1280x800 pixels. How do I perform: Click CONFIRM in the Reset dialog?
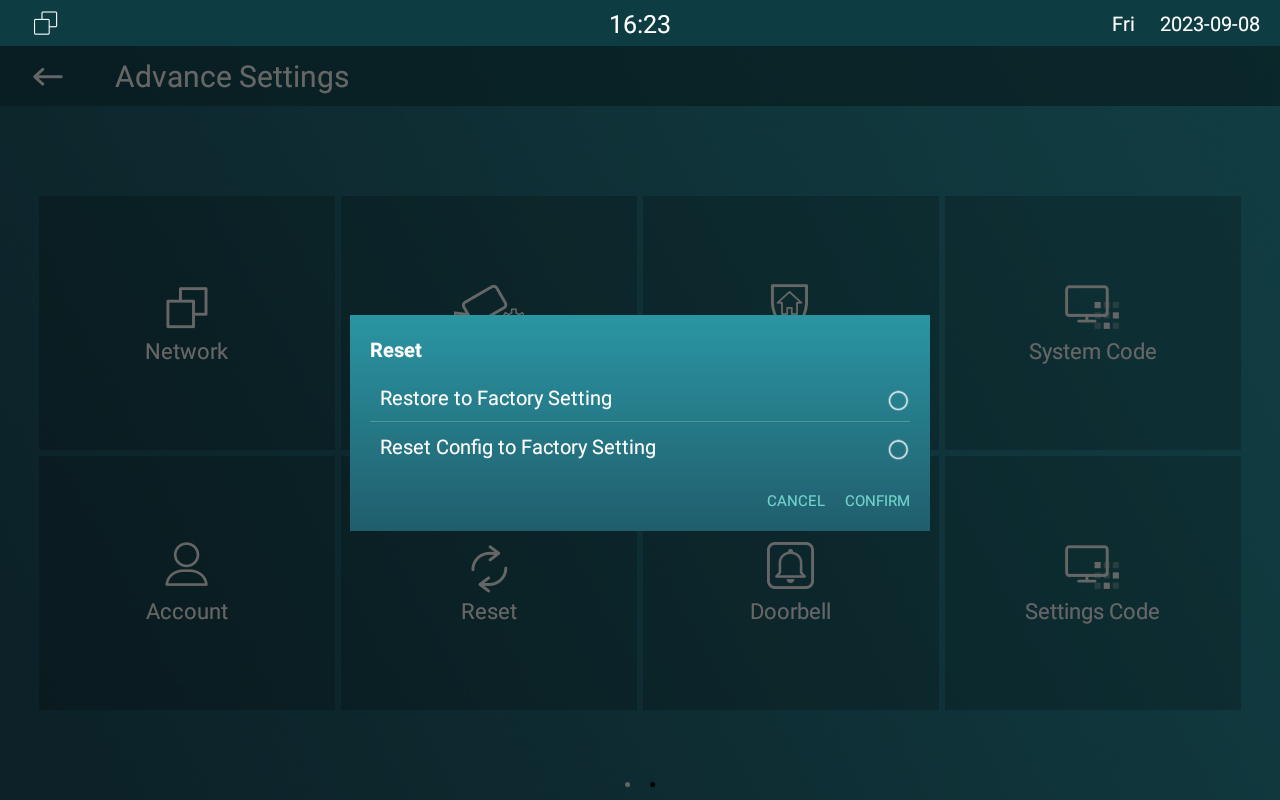click(x=877, y=501)
